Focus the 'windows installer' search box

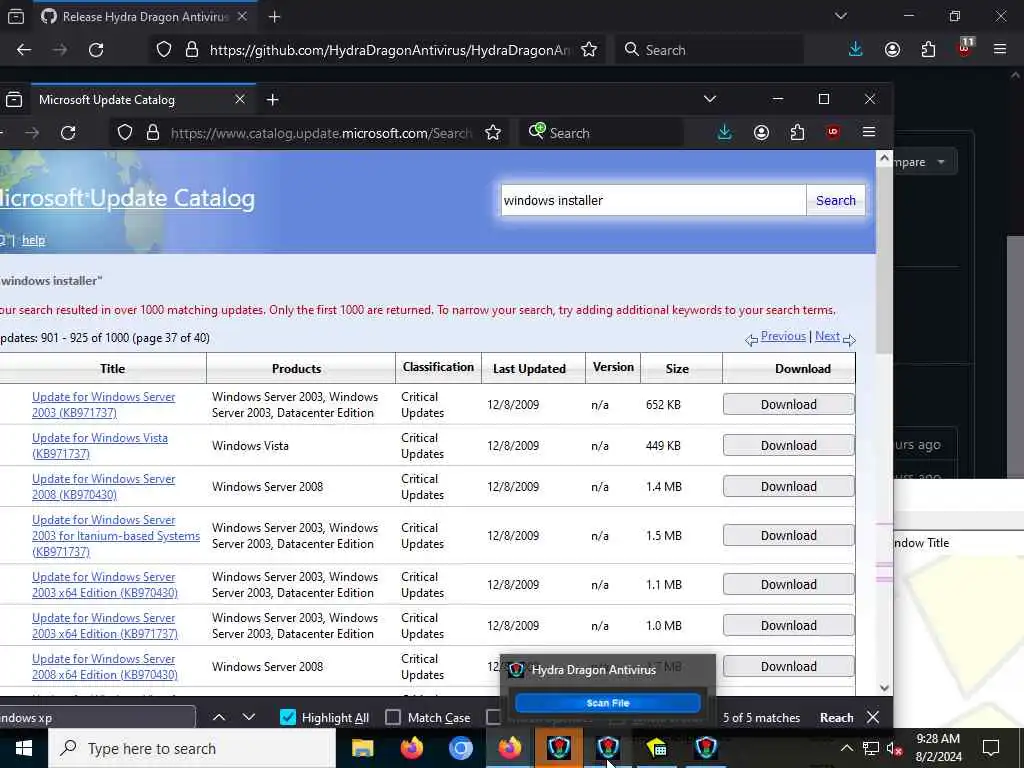pos(653,200)
